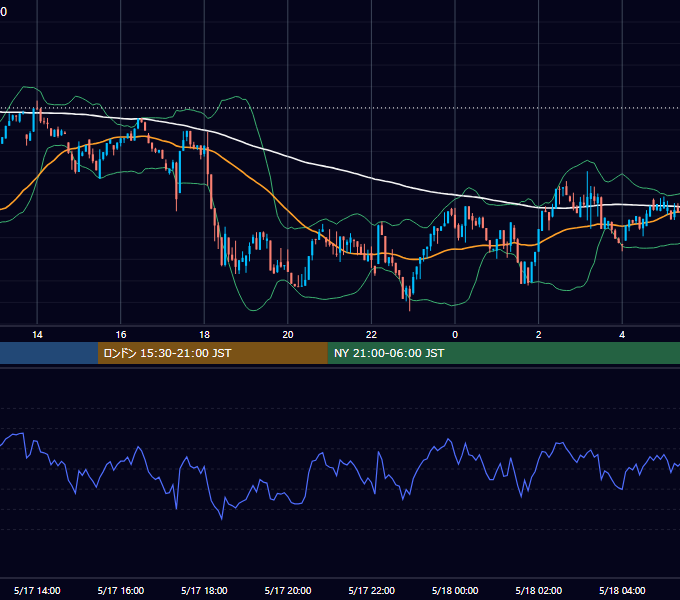Image resolution: width=680 pixels, height=600 pixels.
Task: Click the 14 hour label on chart axis
Action: [37, 335]
